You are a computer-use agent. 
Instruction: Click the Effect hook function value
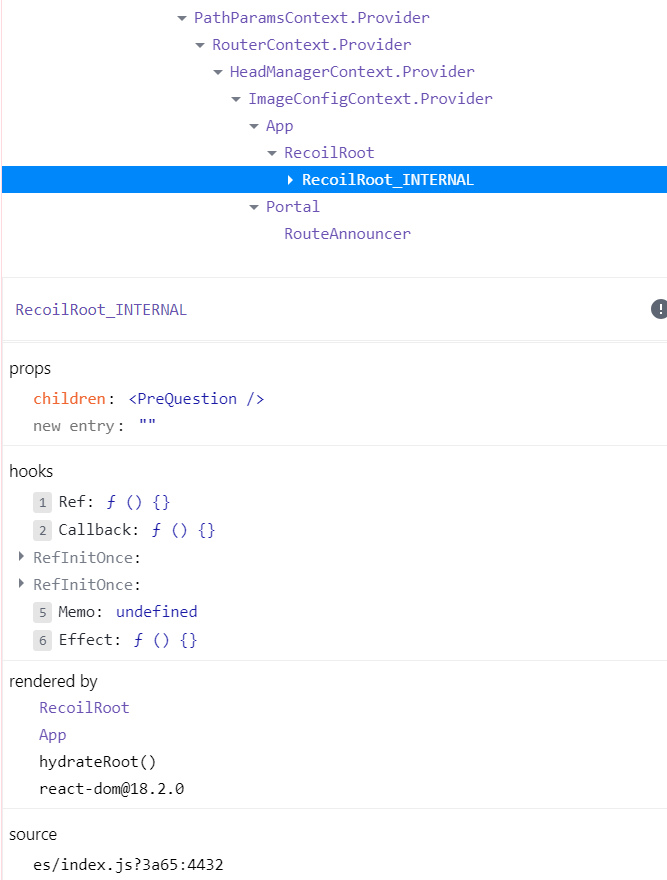[165, 640]
